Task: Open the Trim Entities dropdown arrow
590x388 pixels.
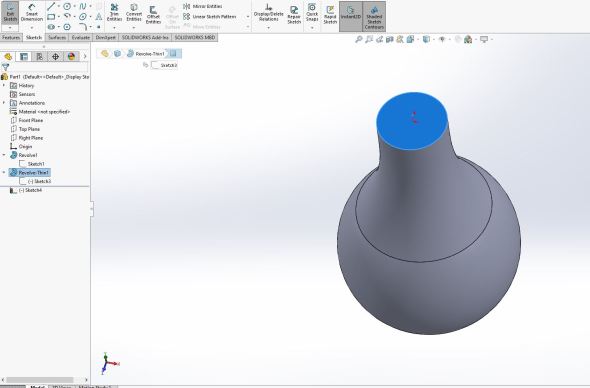Action: coord(114,28)
